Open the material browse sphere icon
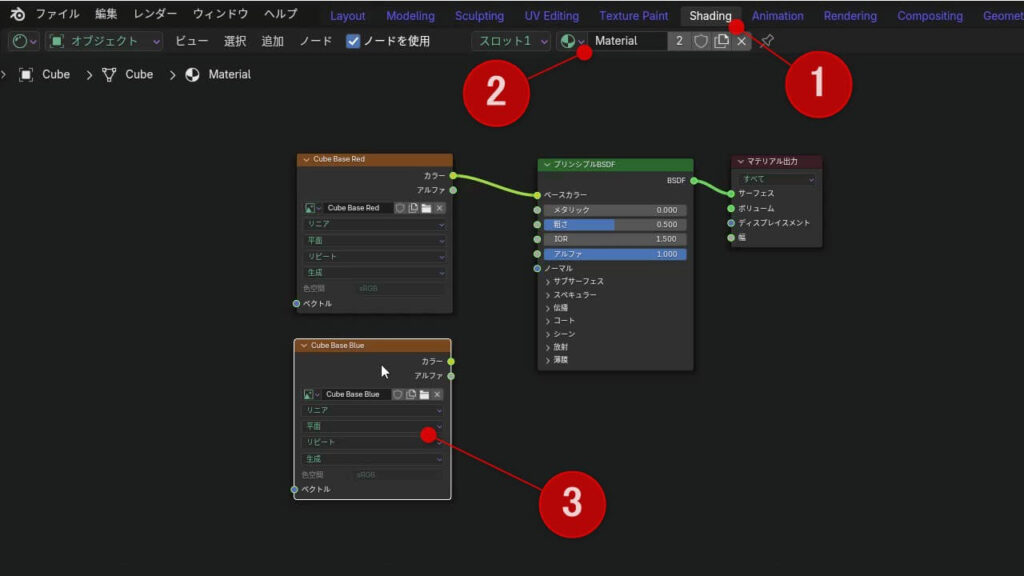 click(x=571, y=41)
